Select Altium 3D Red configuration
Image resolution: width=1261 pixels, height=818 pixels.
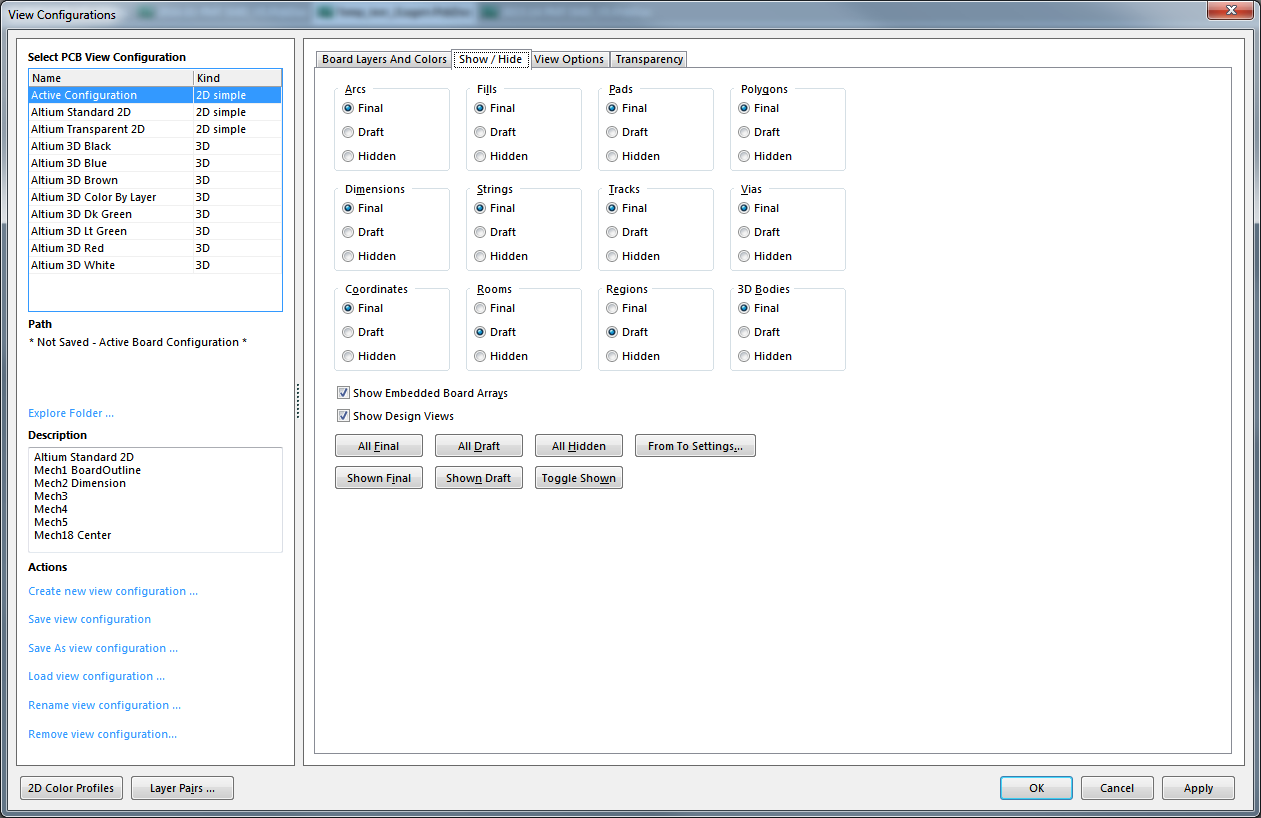(x=155, y=248)
